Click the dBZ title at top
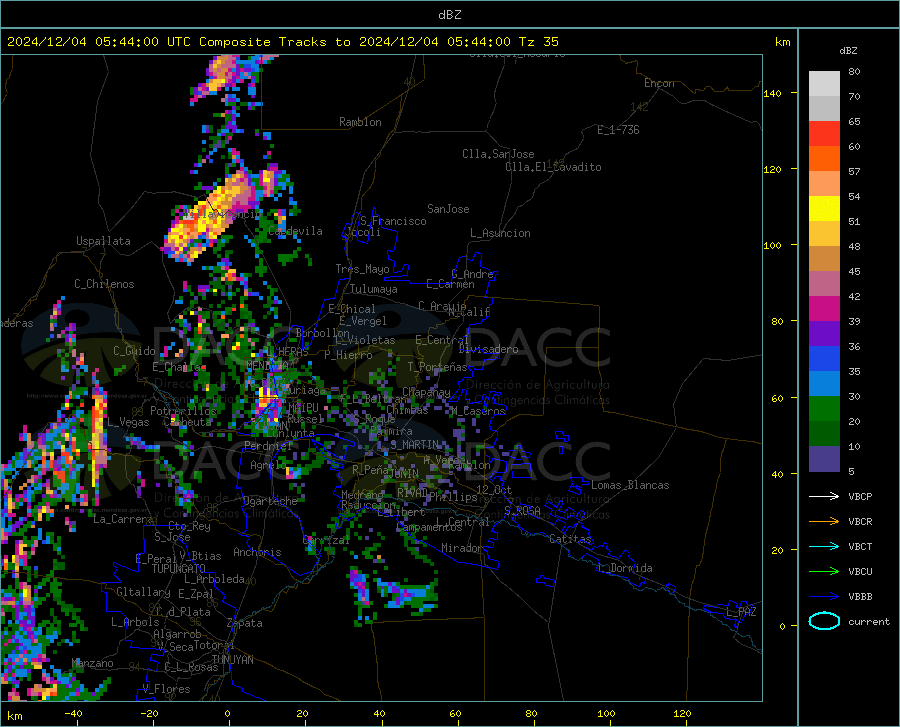The height and width of the screenshot is (727, 900). tap(449, 15)
